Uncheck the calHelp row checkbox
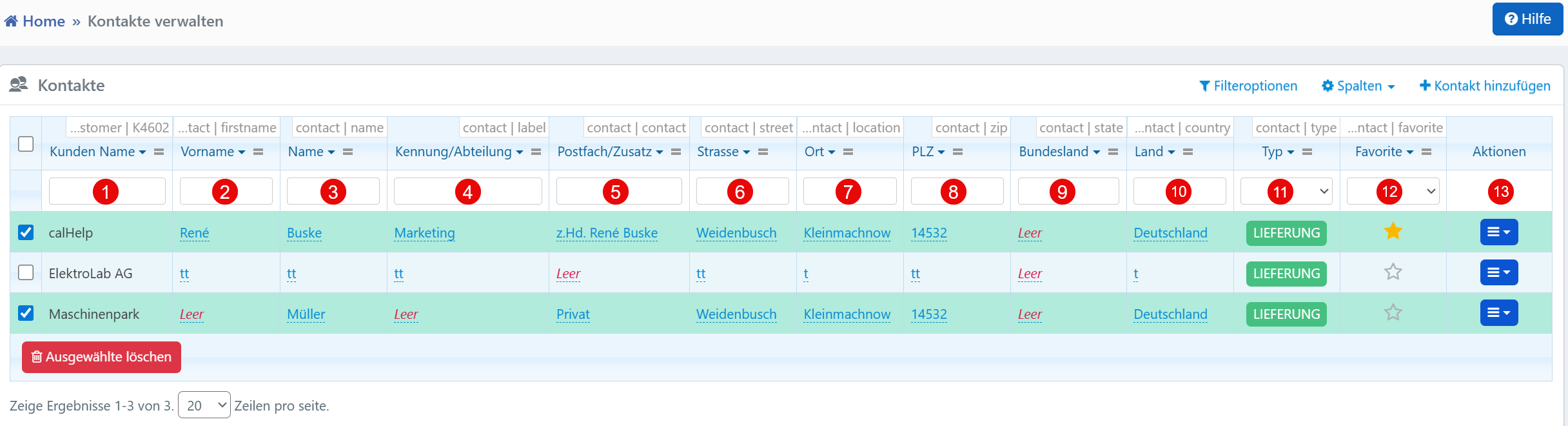This screenshot has height=426, width=1568. [x=26, y=232]
